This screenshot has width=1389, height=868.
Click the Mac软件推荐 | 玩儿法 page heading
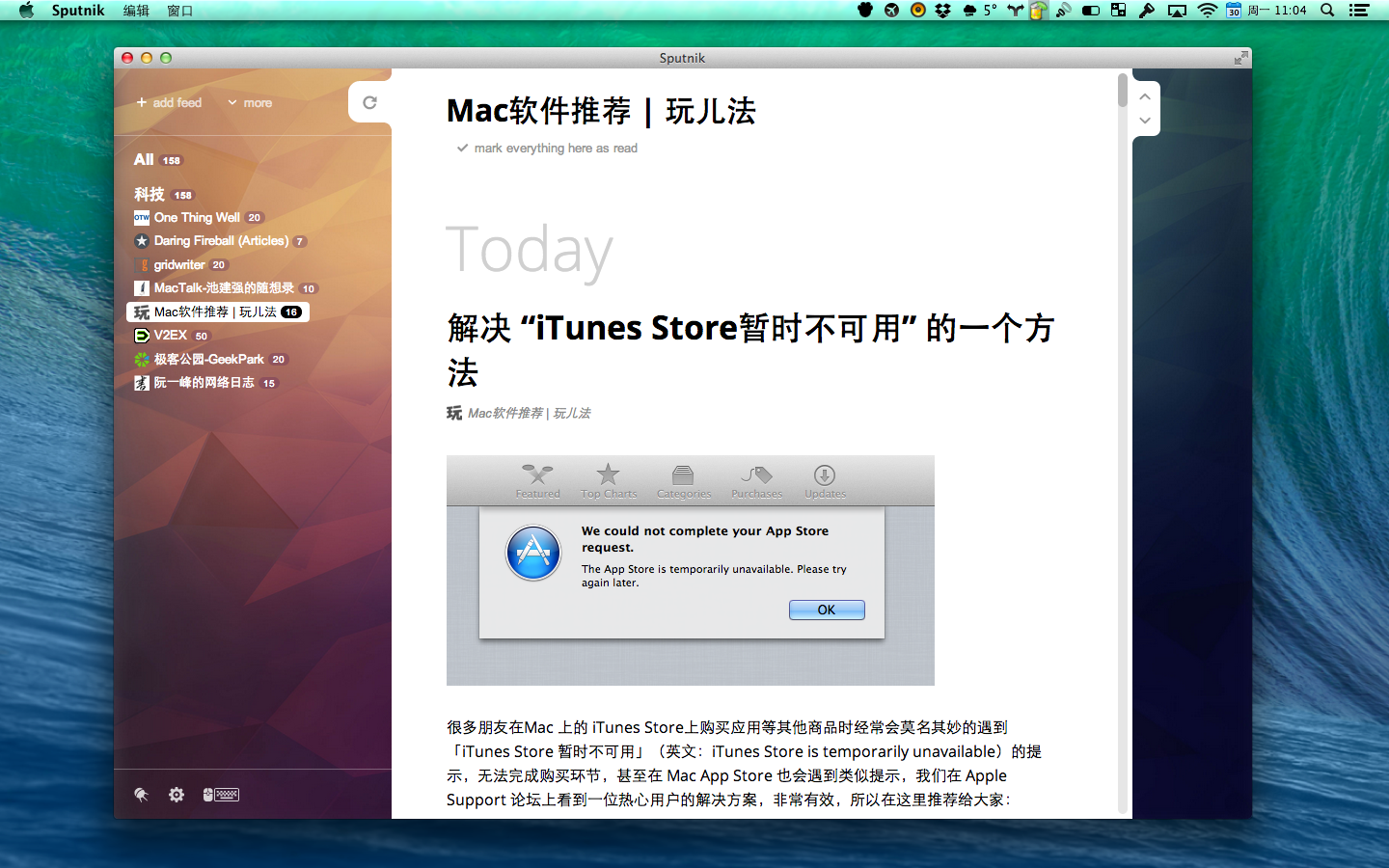601,111
